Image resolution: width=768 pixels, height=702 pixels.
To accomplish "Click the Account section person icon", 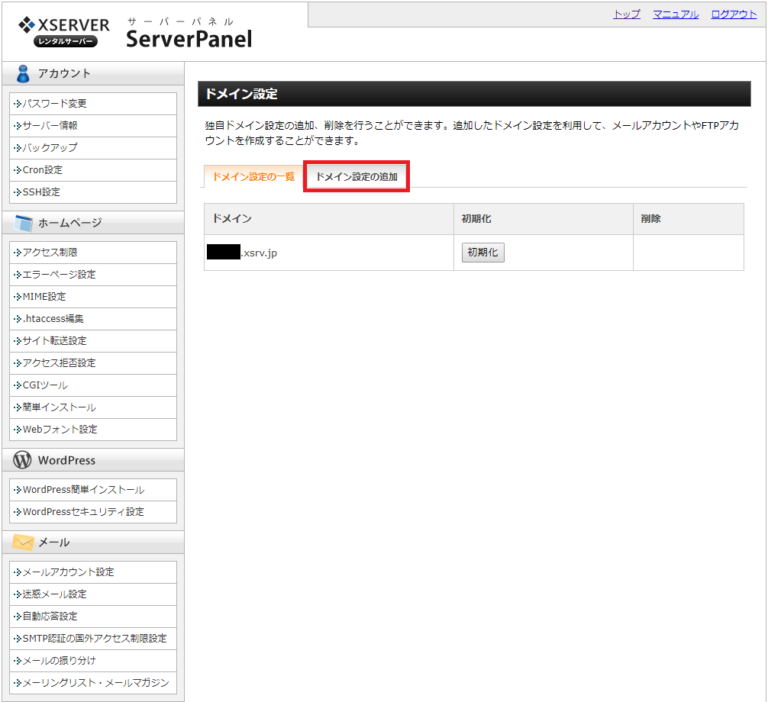I will 22,73.
